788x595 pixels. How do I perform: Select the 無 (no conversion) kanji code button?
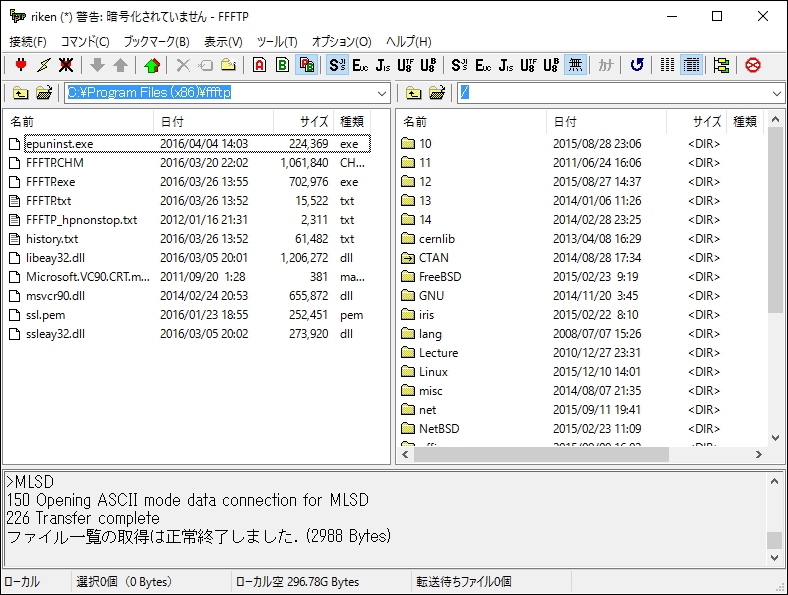(x=575, y=65)
